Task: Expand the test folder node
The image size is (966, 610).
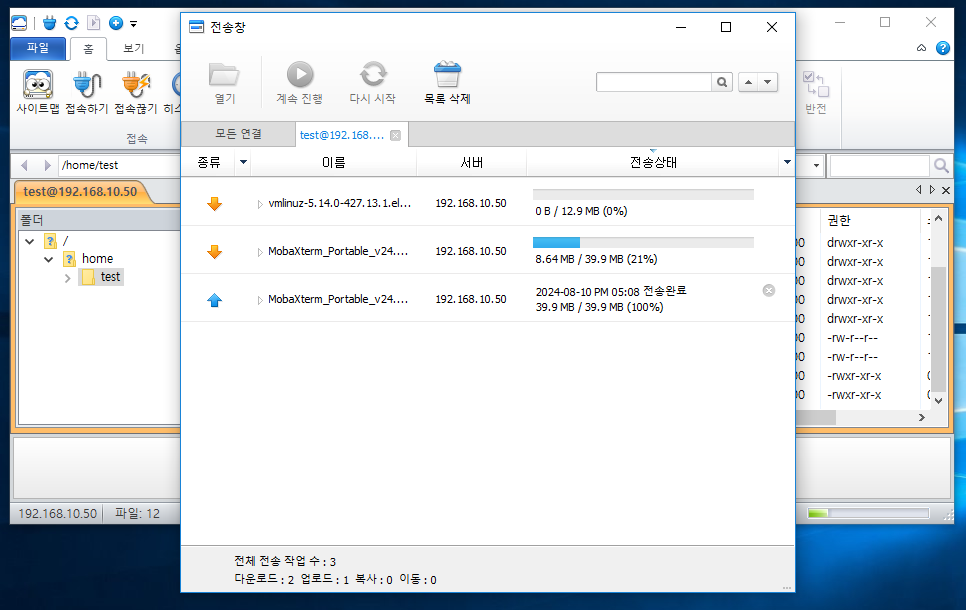Action: point(68,279)
